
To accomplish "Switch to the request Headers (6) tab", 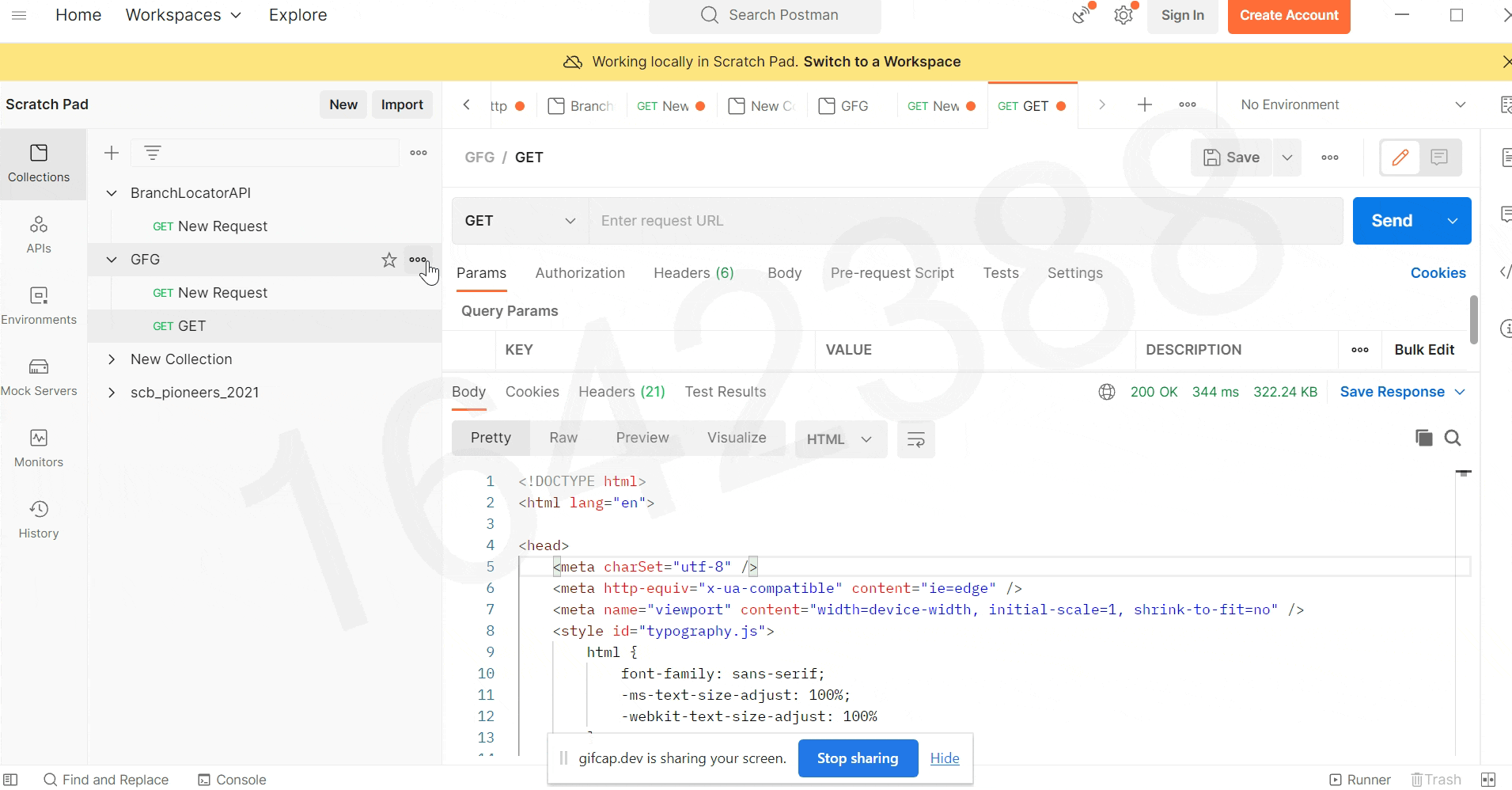I will click(694, 273).
